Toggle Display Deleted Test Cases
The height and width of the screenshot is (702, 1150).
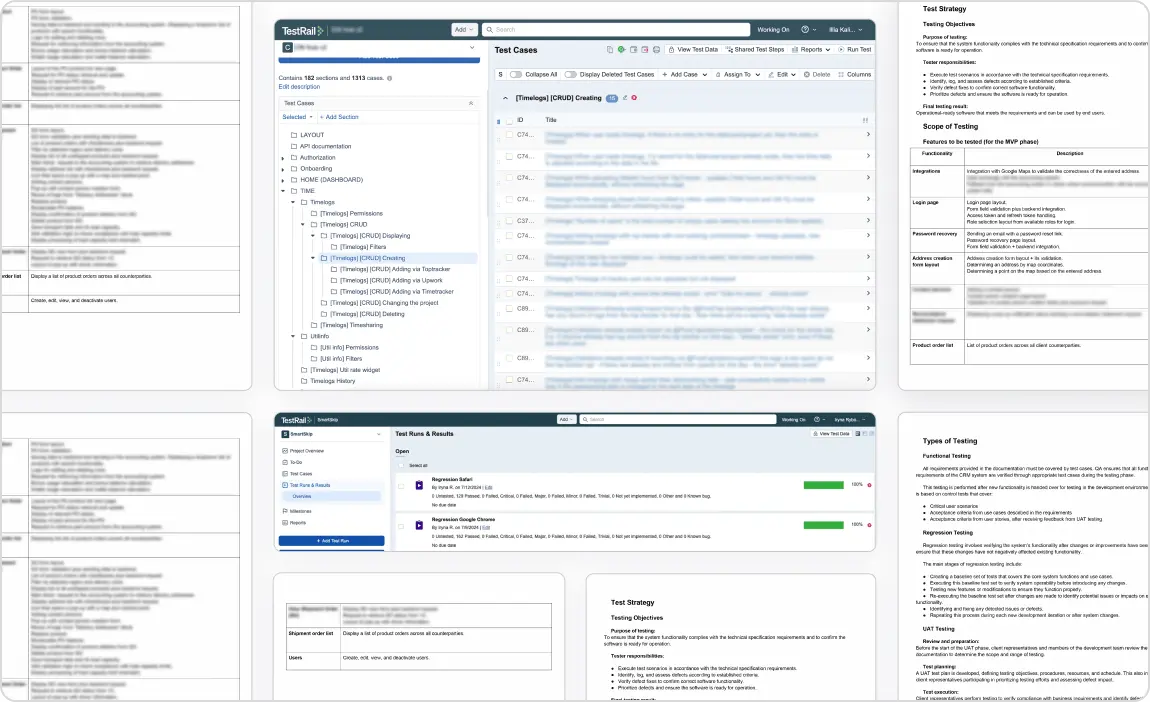click(570, 74)
